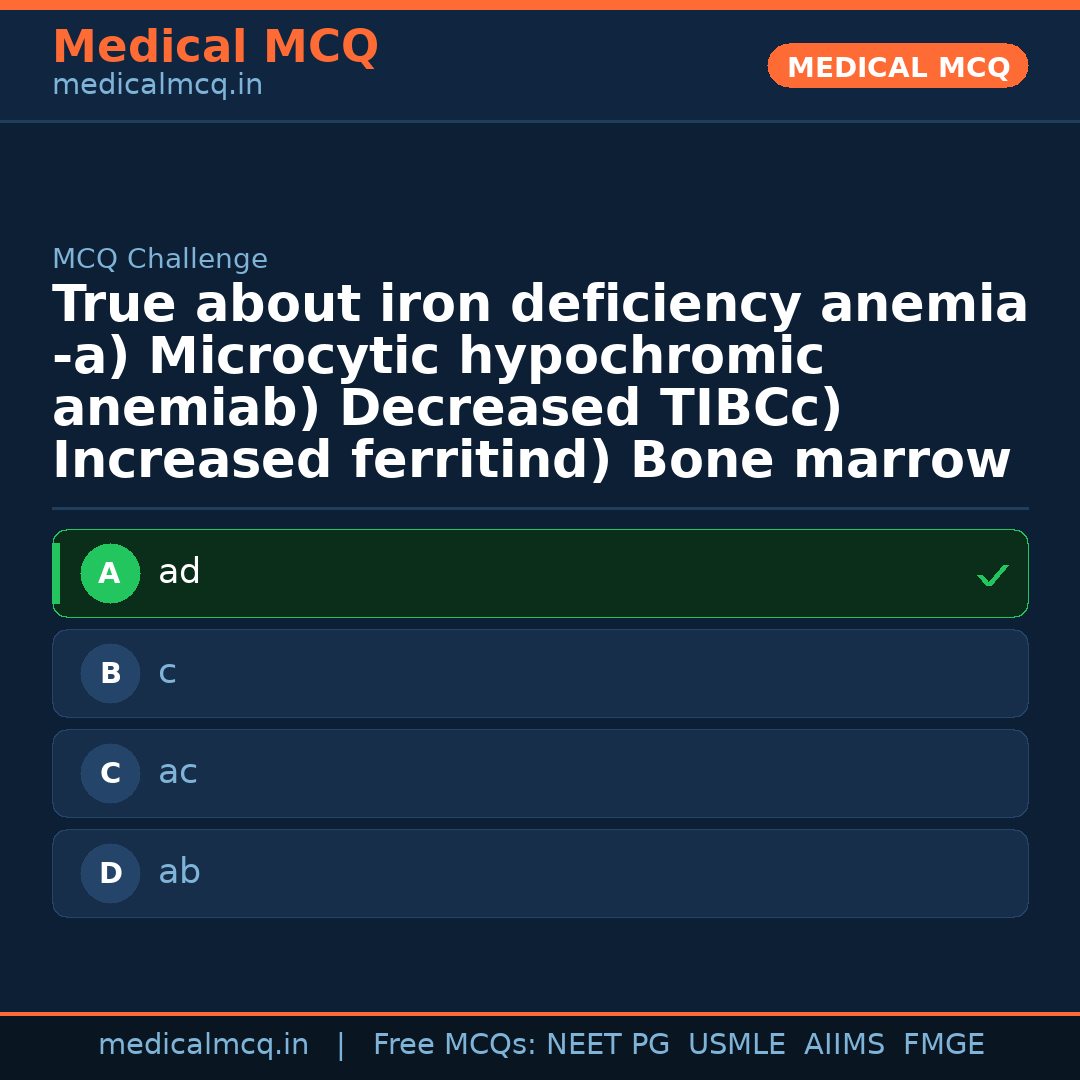Select answer option "ad"

point(540,573)
